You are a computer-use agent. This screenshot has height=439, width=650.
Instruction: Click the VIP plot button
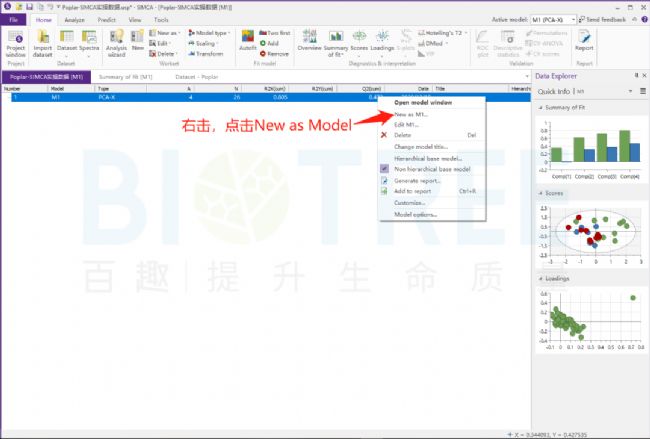(426, 54)
